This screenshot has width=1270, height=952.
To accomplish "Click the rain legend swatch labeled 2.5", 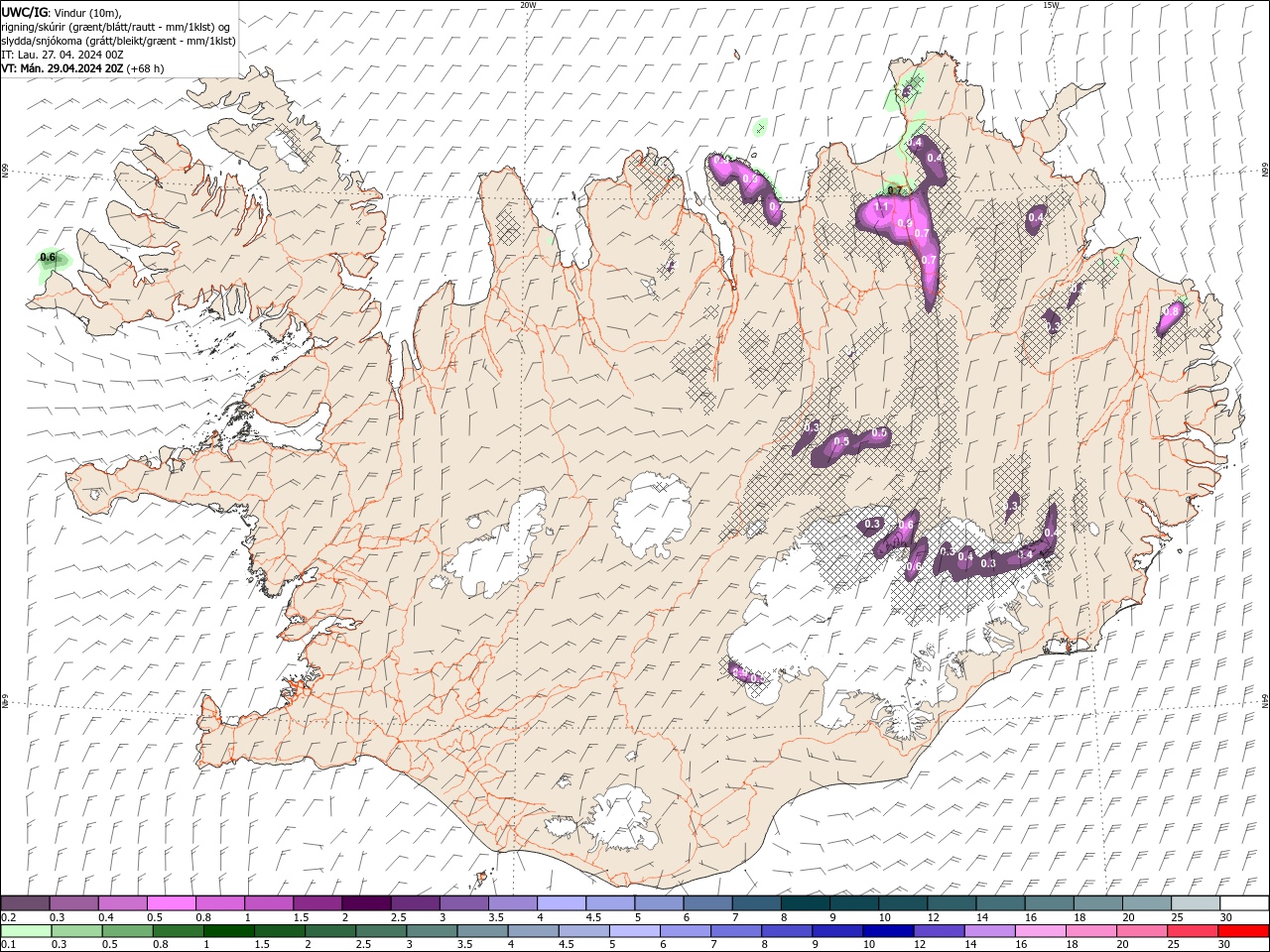I will (x=381, y=931).
